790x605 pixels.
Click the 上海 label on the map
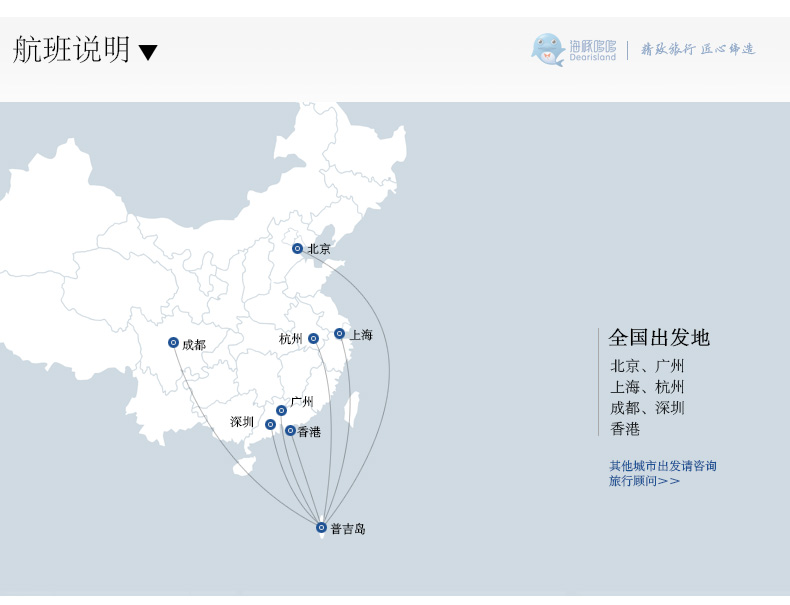click(361, 335)
